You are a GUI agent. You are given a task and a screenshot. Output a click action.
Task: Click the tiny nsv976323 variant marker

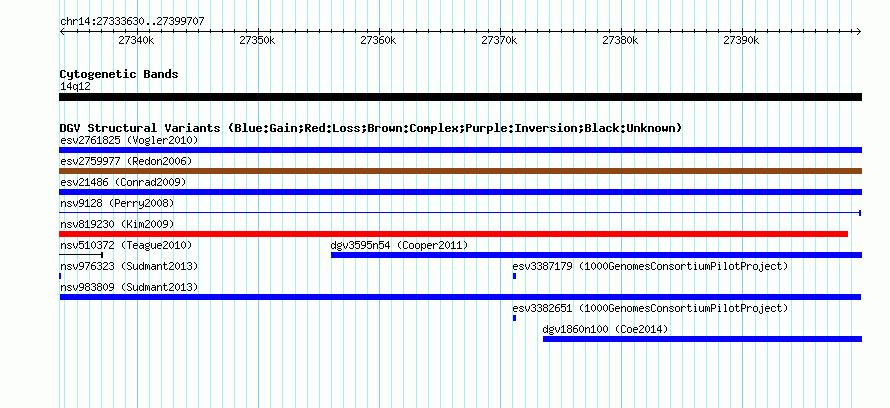[x=60, y=276]
